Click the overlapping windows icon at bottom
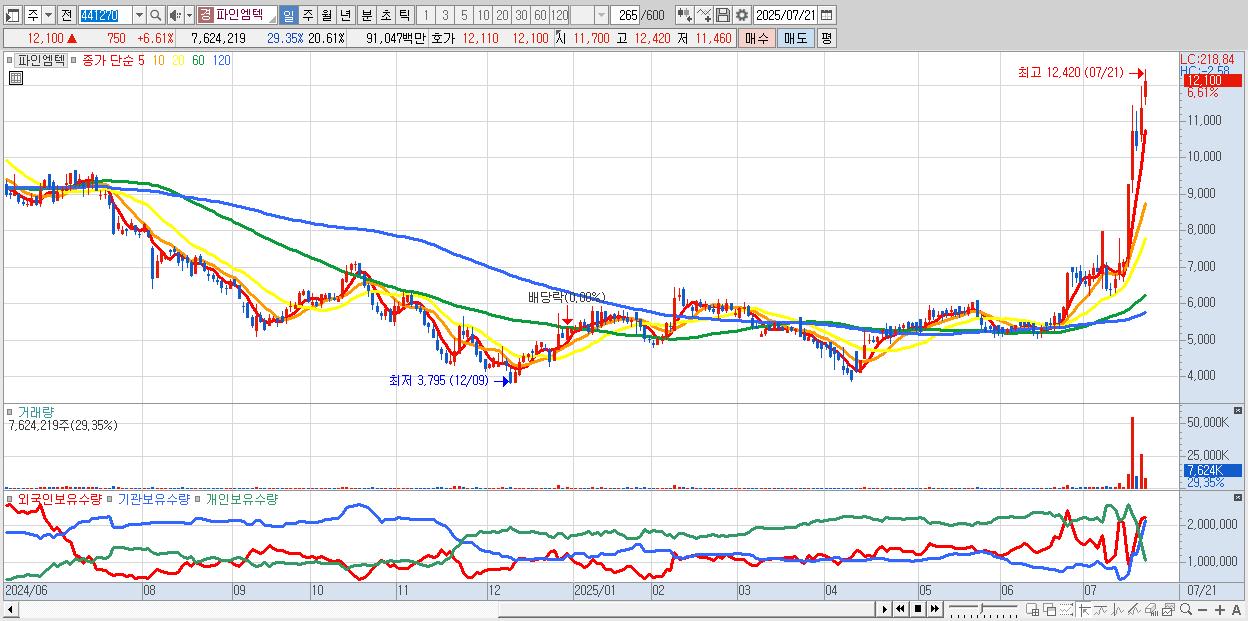This screenshot has height=621, width=1248. pos(1050,609)
